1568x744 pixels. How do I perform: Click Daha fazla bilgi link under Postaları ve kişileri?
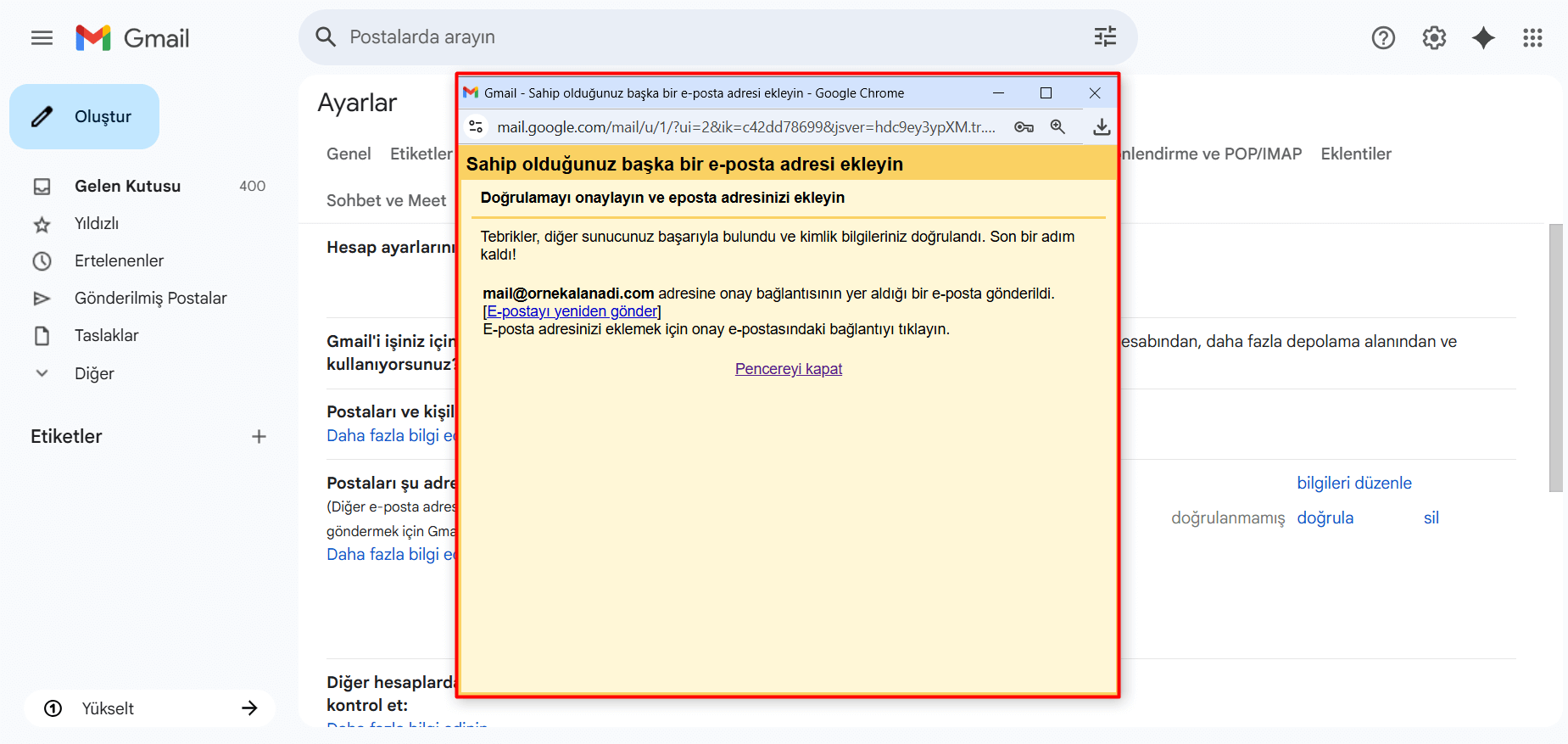pos(391,435)
